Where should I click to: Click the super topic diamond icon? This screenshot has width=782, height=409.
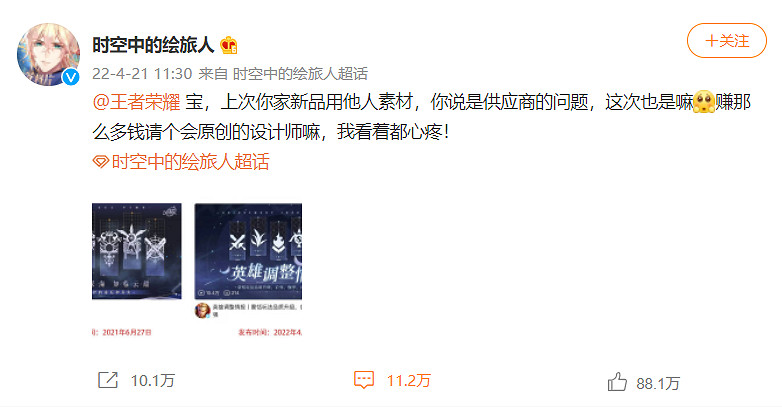coord(101,162)
